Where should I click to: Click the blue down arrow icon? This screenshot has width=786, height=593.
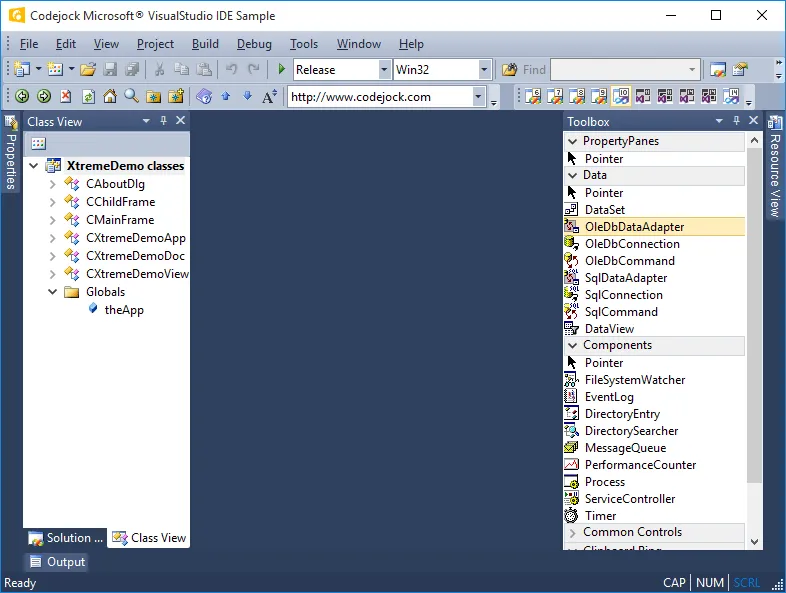(x=248, y=96)
